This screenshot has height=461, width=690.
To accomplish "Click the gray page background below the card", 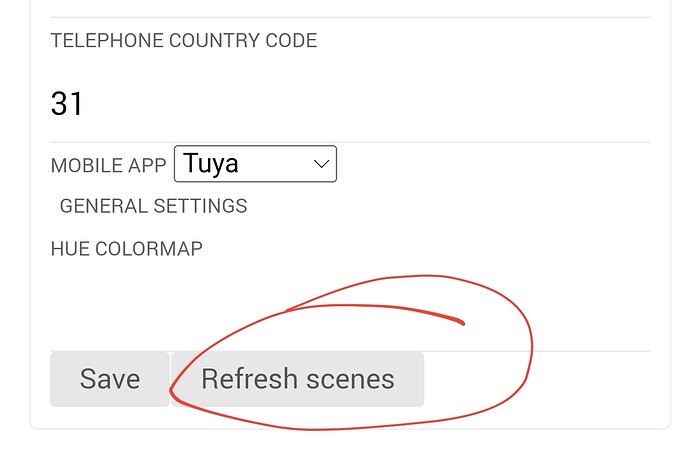I will (x=350, y=448).
